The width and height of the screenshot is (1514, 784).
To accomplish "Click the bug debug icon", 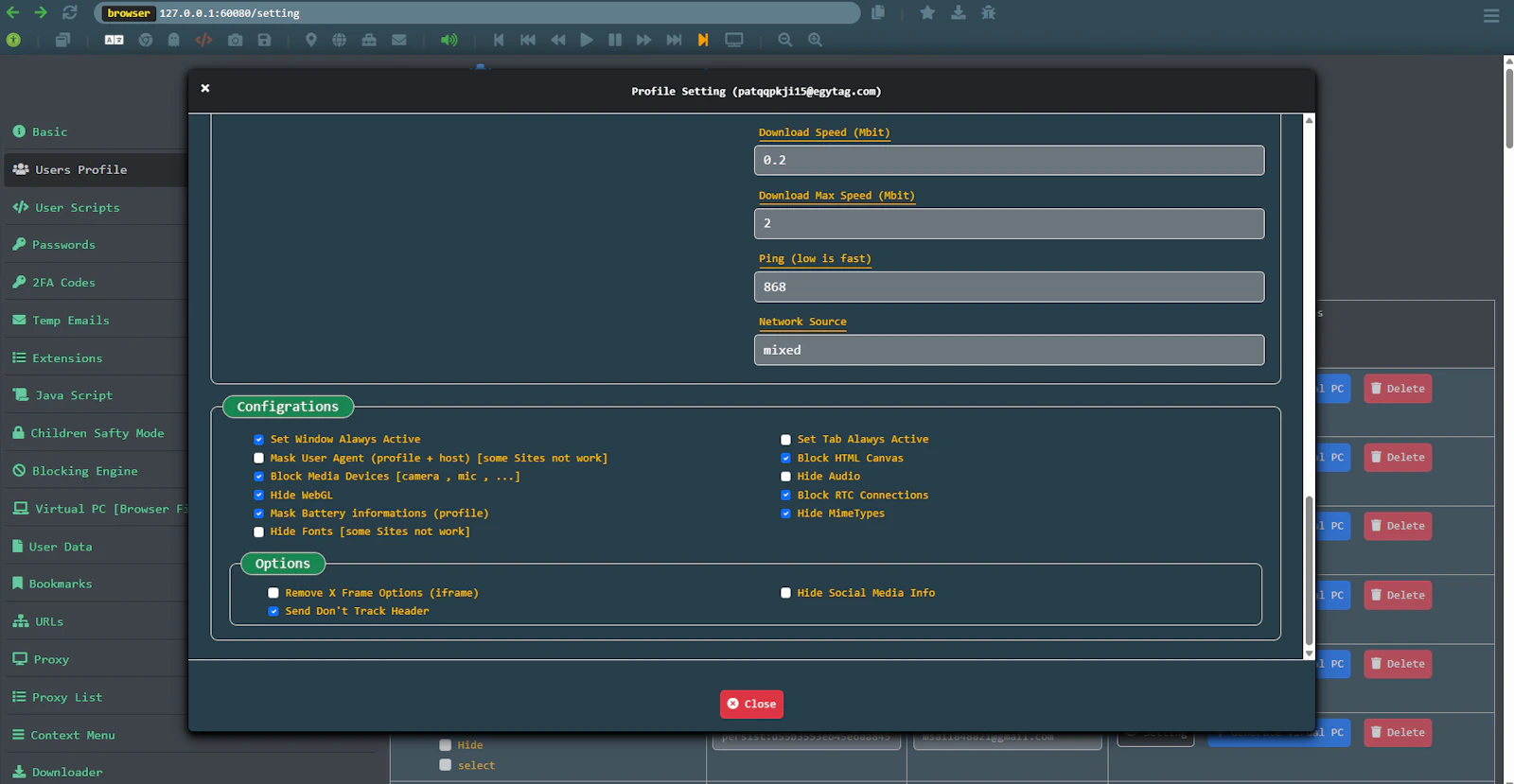I will 989,12.
